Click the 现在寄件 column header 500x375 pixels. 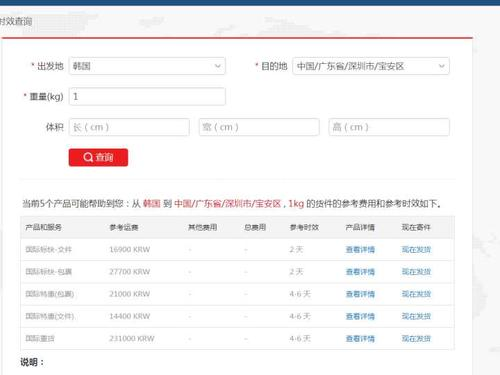[416, 227]
